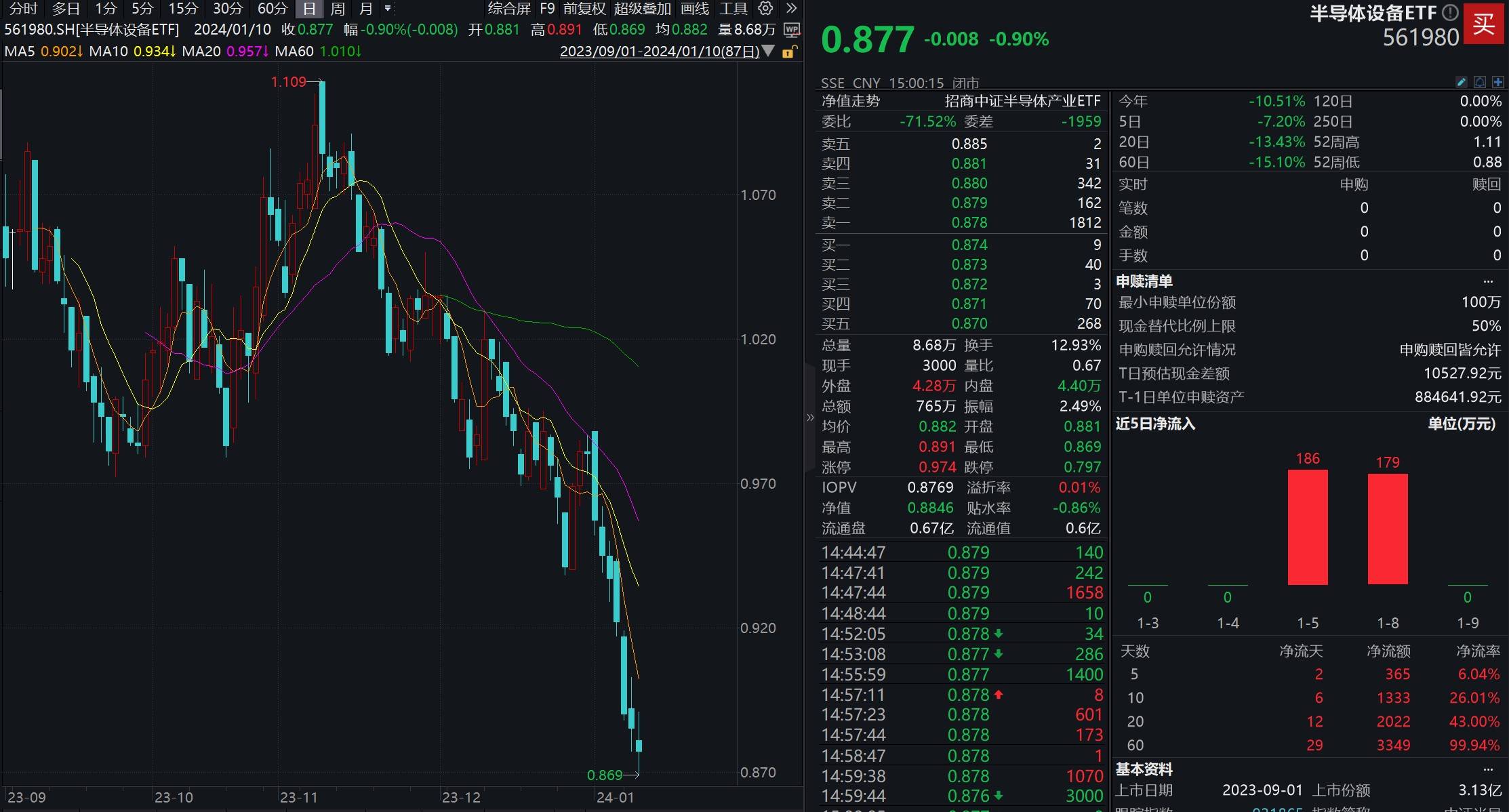
Task: Select the 14:59:44 tick trade row
Action: 956,796
